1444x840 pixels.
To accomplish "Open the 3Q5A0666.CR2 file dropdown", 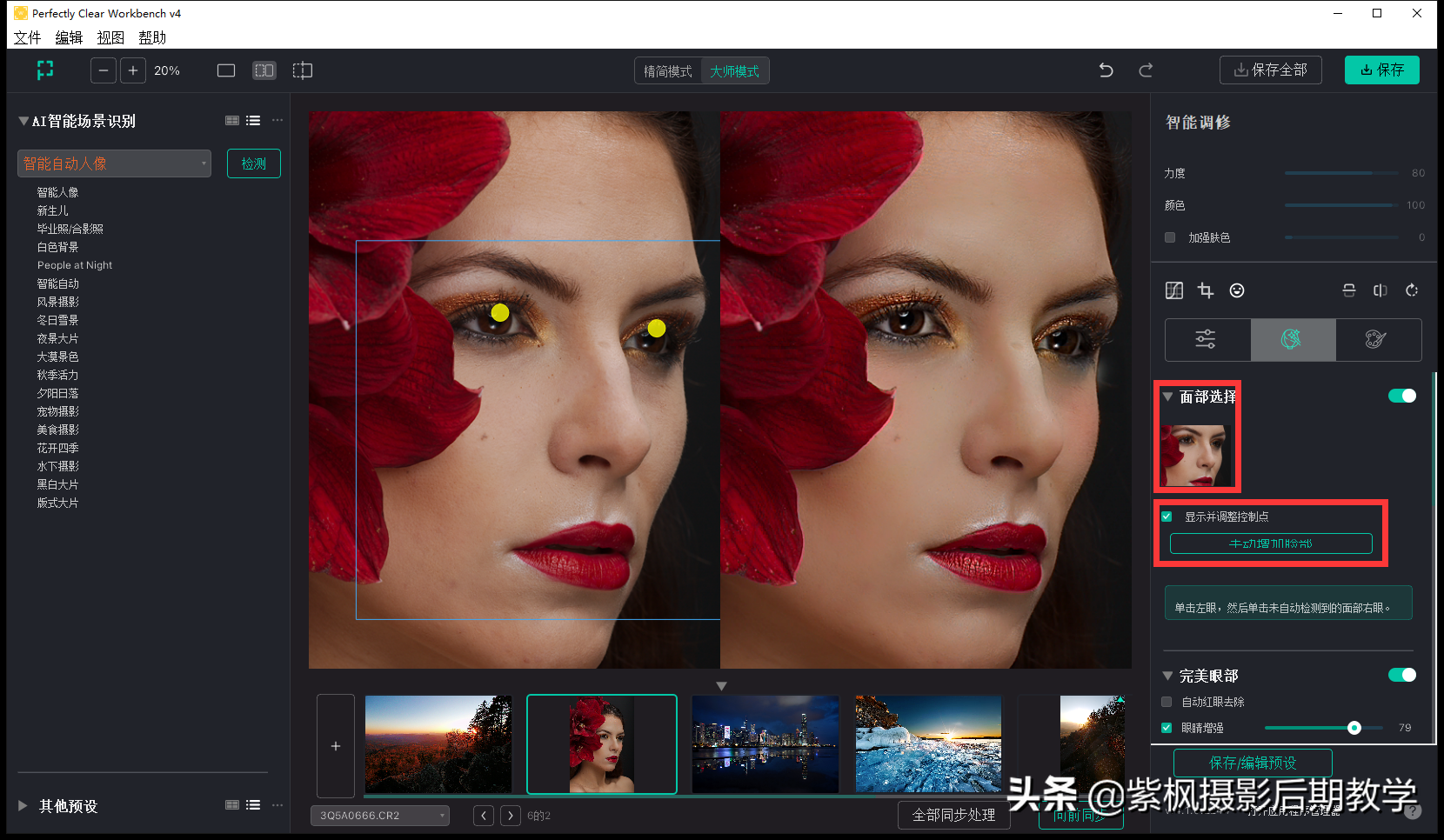I will (x=380, y=816).
